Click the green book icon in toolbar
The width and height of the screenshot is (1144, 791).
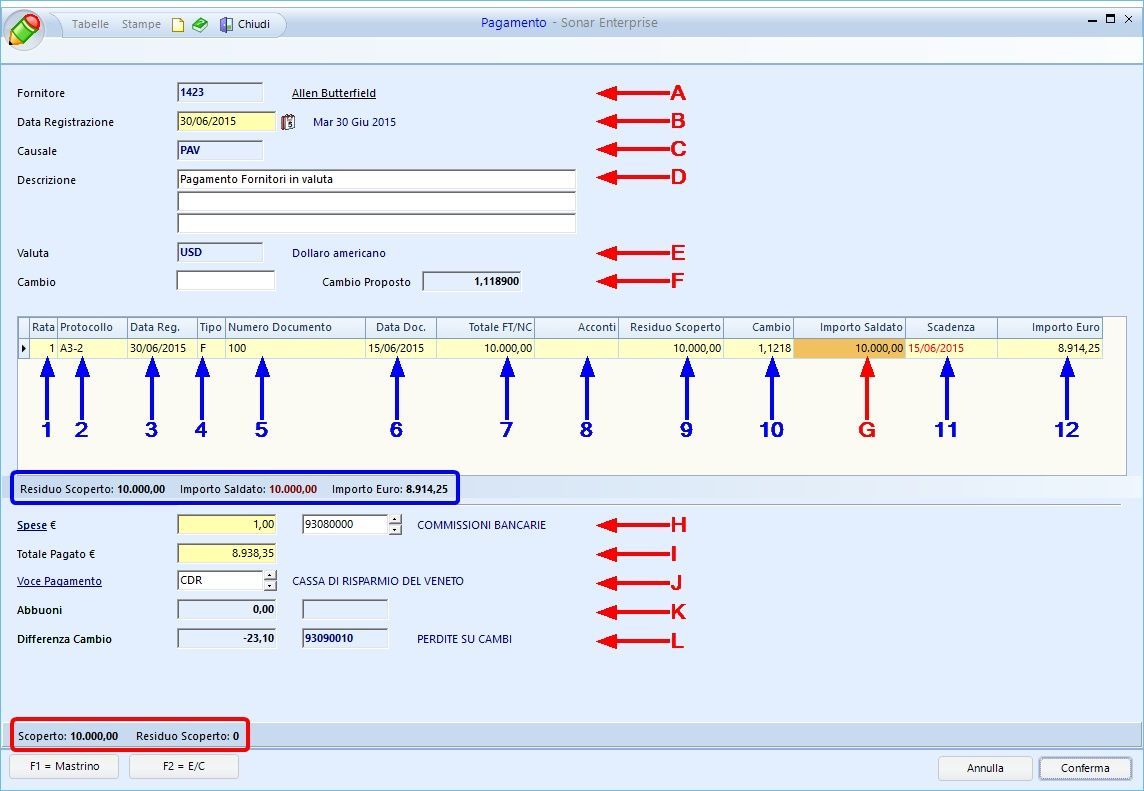click(200, 25)
